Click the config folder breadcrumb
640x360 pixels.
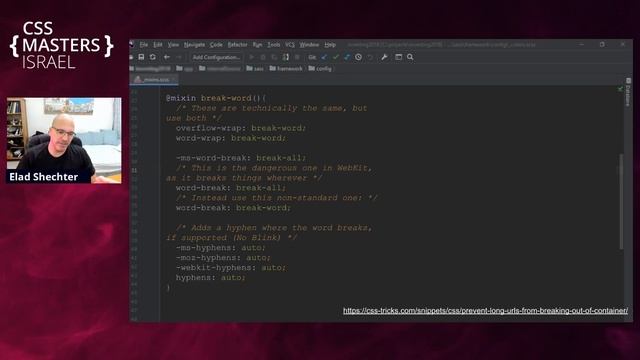click(x=320, y=69)
